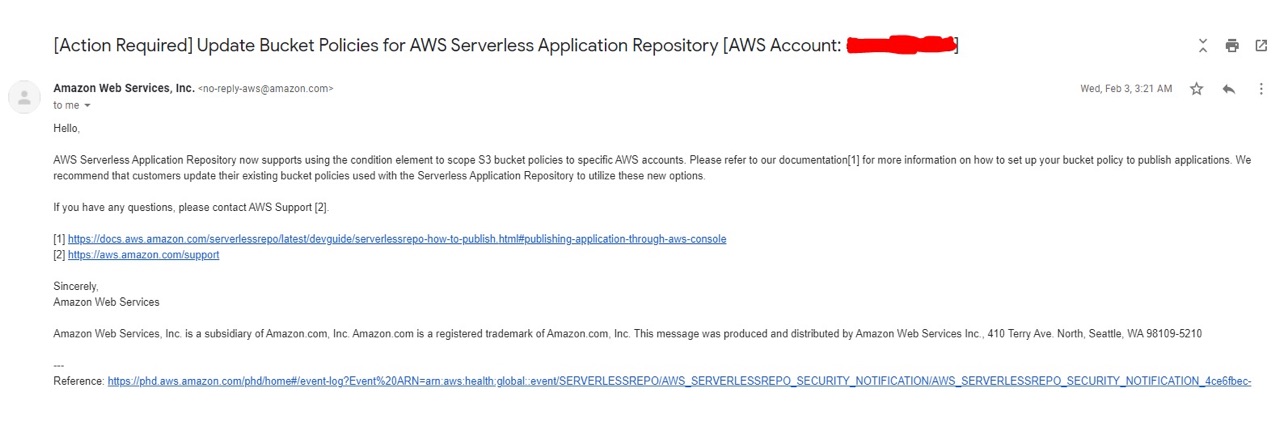Screen dimensions: 1280x426
Task: Click the "Hello," greeting line
Action: tap(66, 128)
